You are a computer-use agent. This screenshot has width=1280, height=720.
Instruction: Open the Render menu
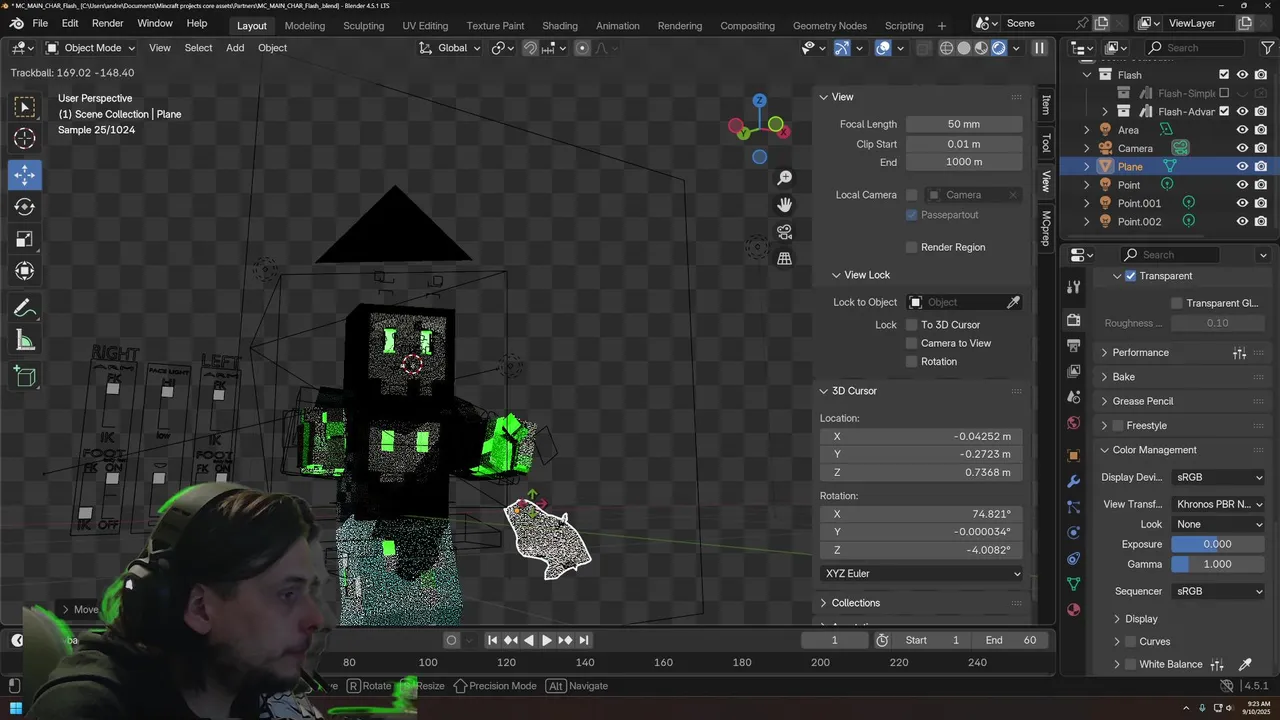108,23
